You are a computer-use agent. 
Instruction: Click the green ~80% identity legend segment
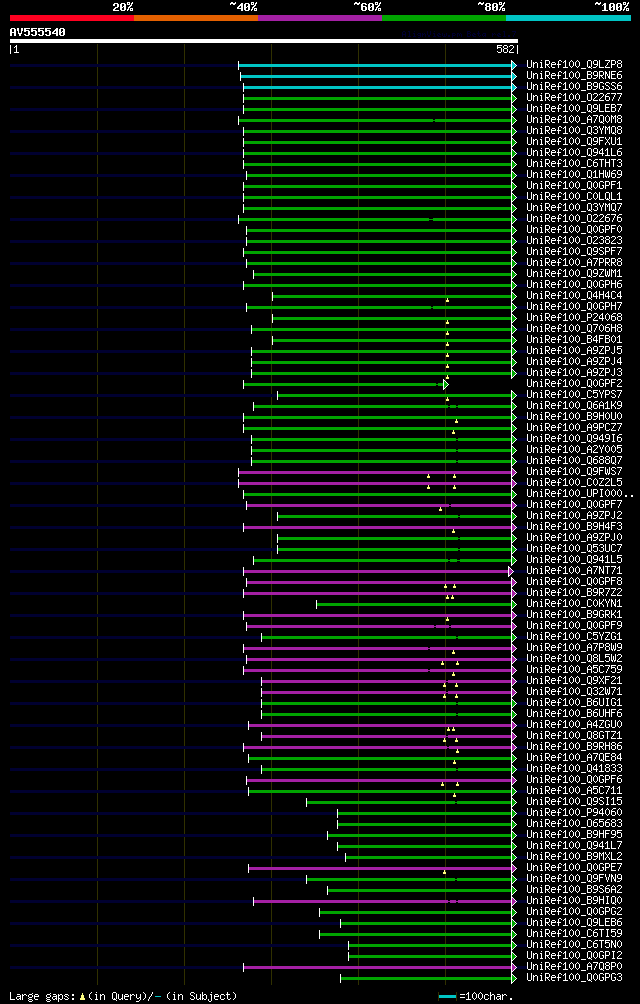tap(444, 18)
